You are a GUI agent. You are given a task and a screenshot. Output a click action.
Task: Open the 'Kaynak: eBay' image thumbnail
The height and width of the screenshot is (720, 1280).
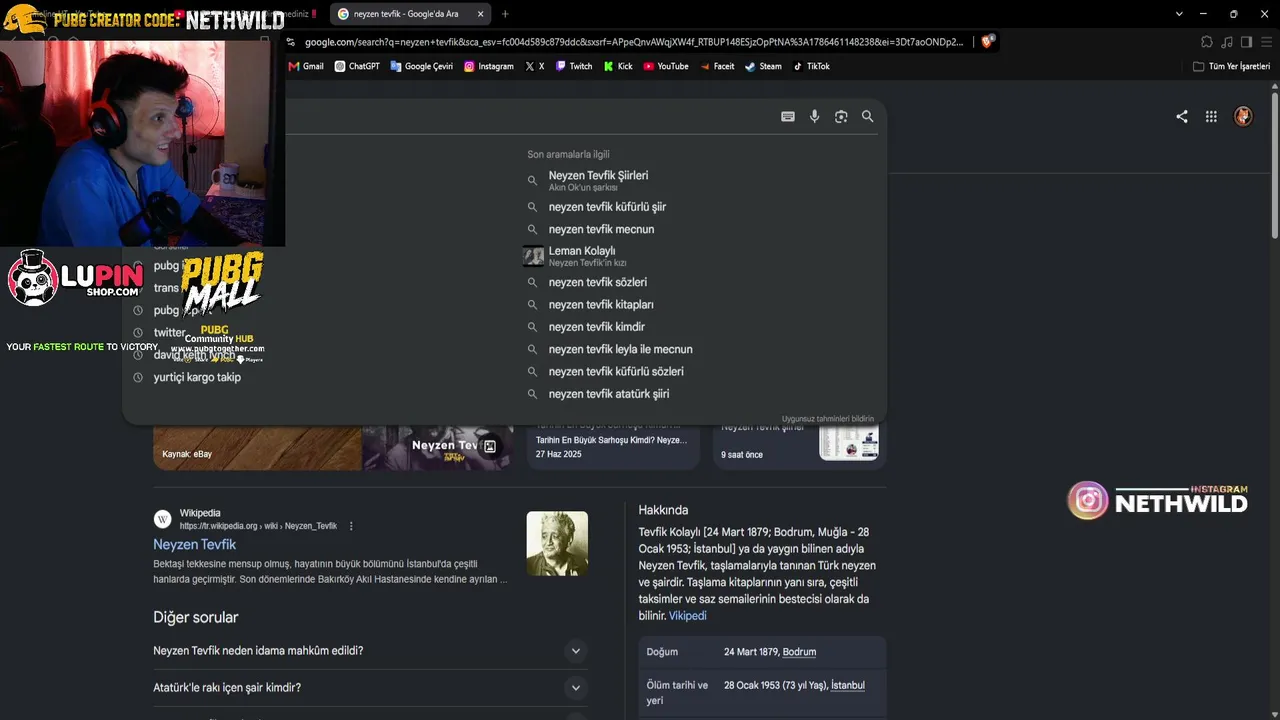pos(257,446)
